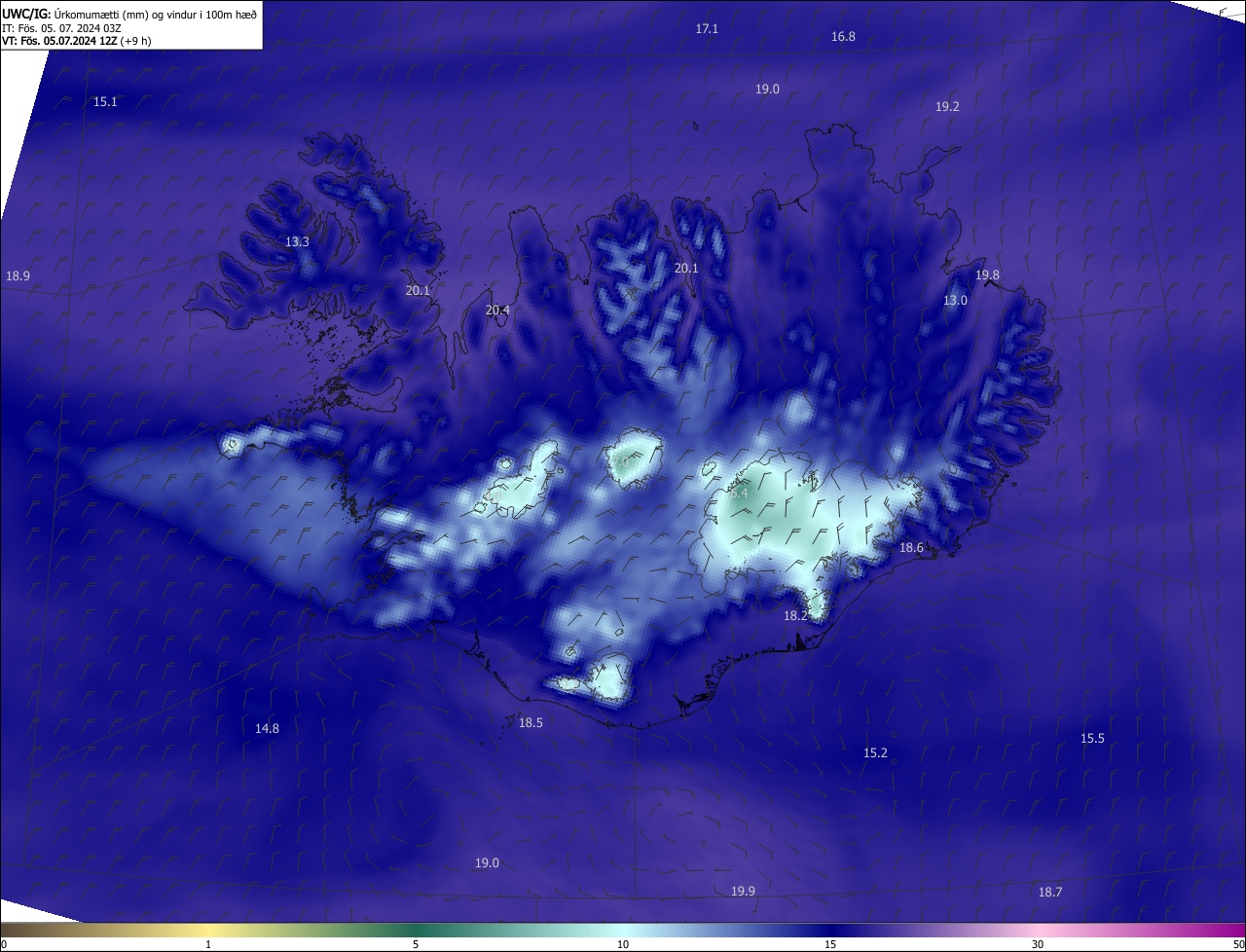Click the 15.5 value on the map

coord(1092,738)
